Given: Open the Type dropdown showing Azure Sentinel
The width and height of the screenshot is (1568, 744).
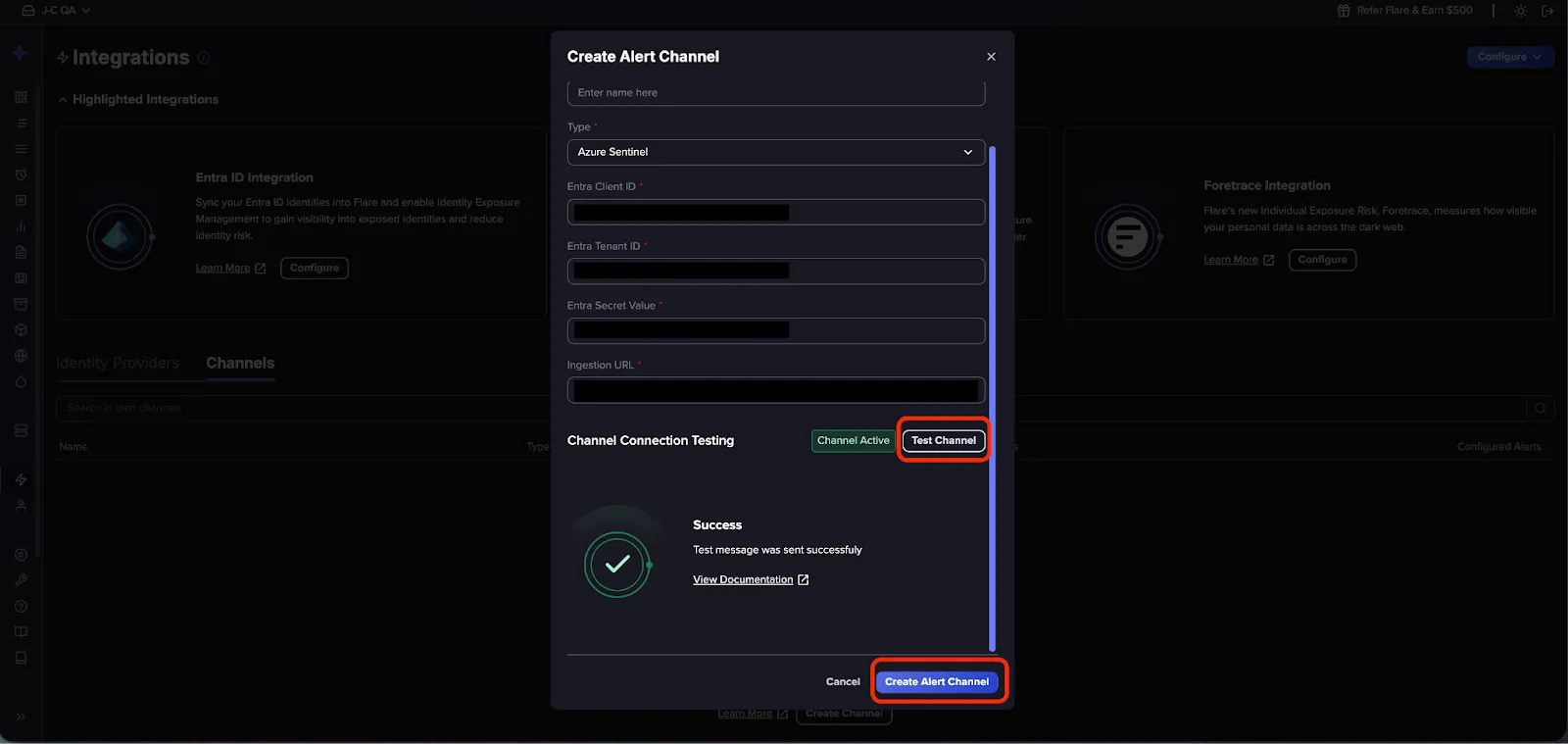Looking at the screenshot, I should (x=776, y=152).
